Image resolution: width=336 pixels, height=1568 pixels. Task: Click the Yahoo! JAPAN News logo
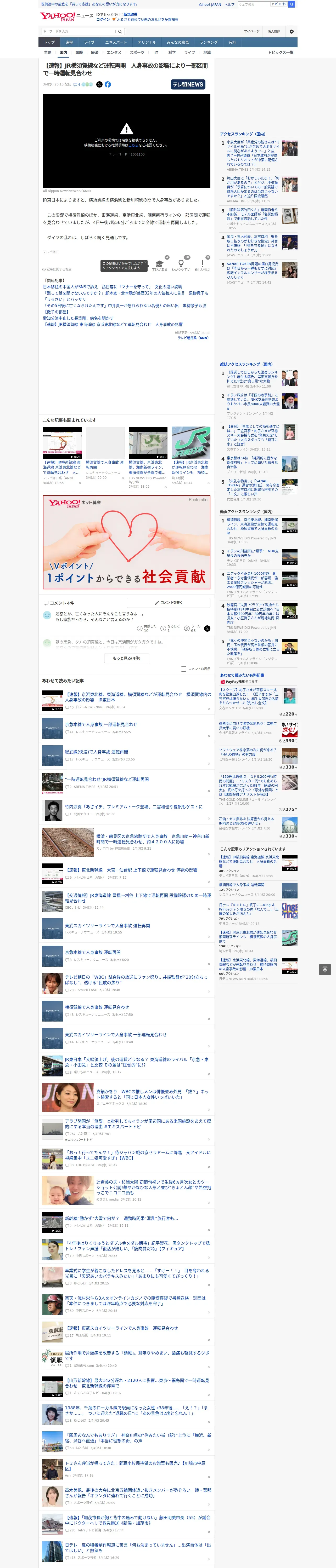[x=66, y=16]
